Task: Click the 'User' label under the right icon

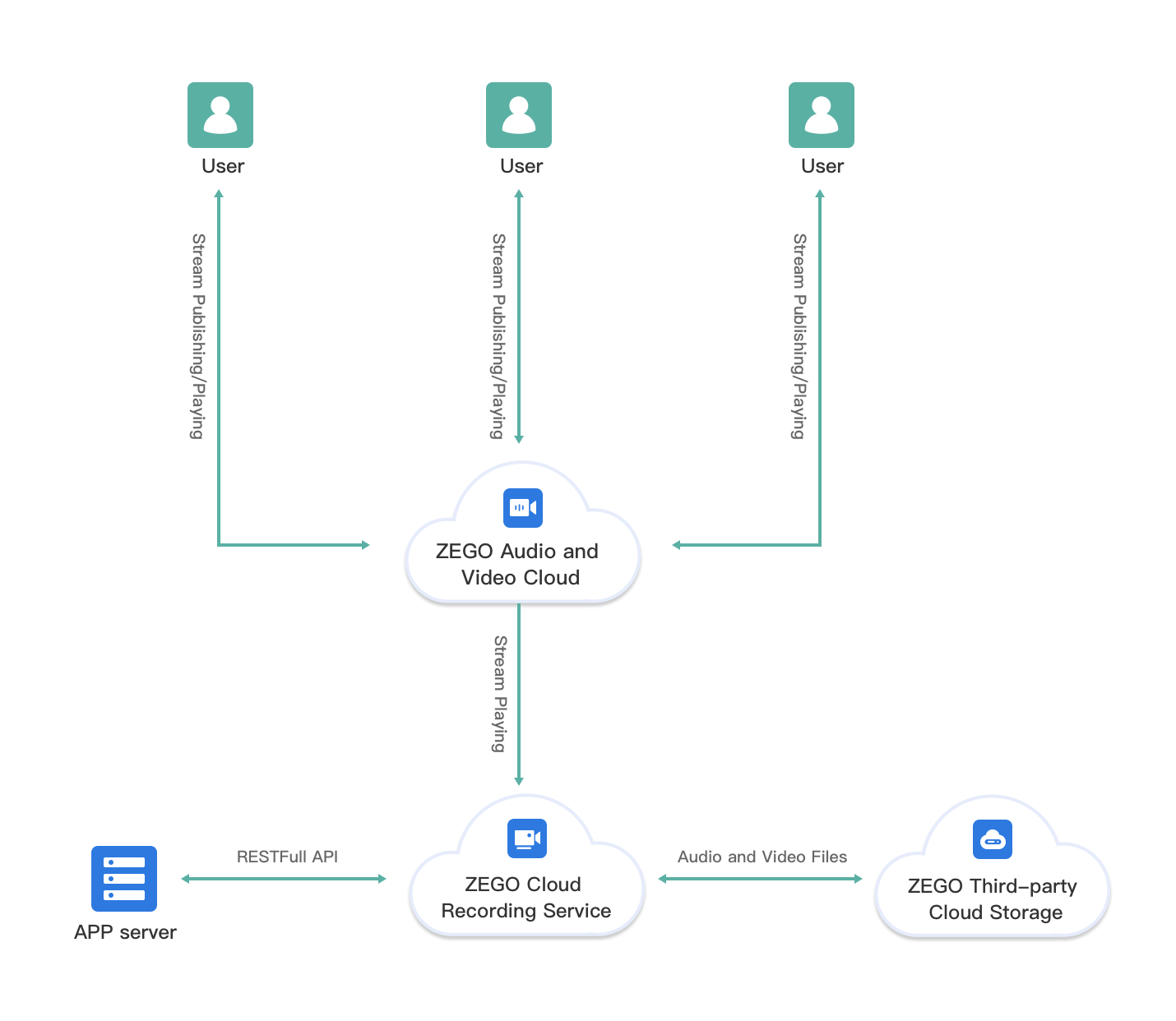Action: pos(822,166)
